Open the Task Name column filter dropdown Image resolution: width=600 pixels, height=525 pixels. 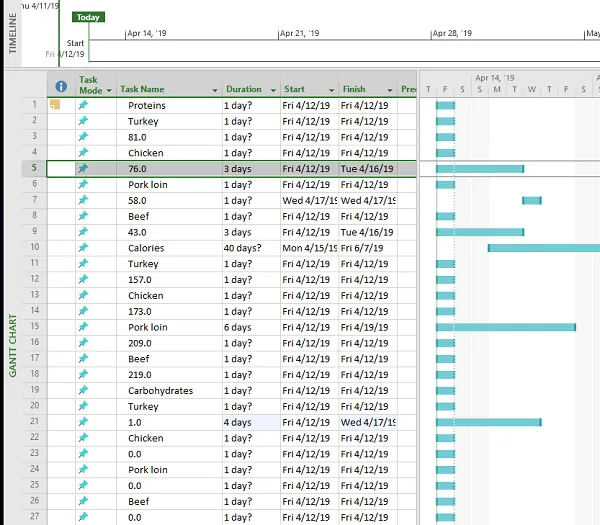pyautogui.click(x=214, y=90)
